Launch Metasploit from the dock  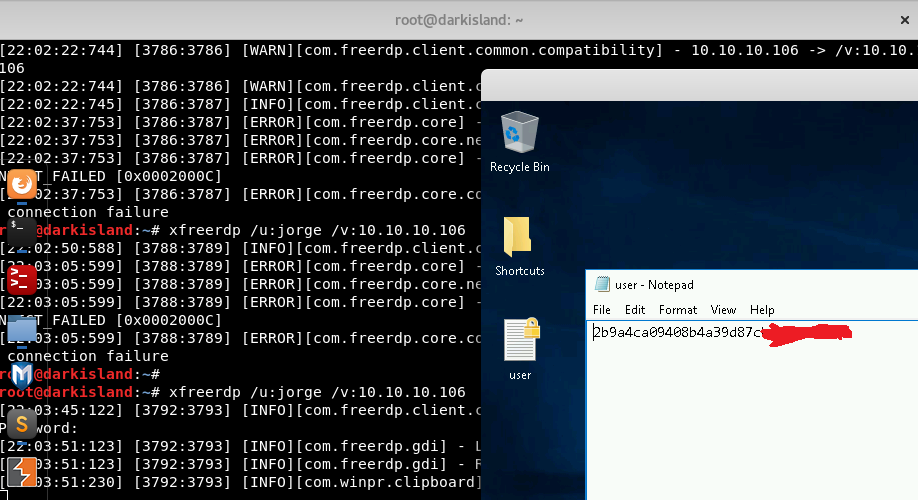point(22,376)
